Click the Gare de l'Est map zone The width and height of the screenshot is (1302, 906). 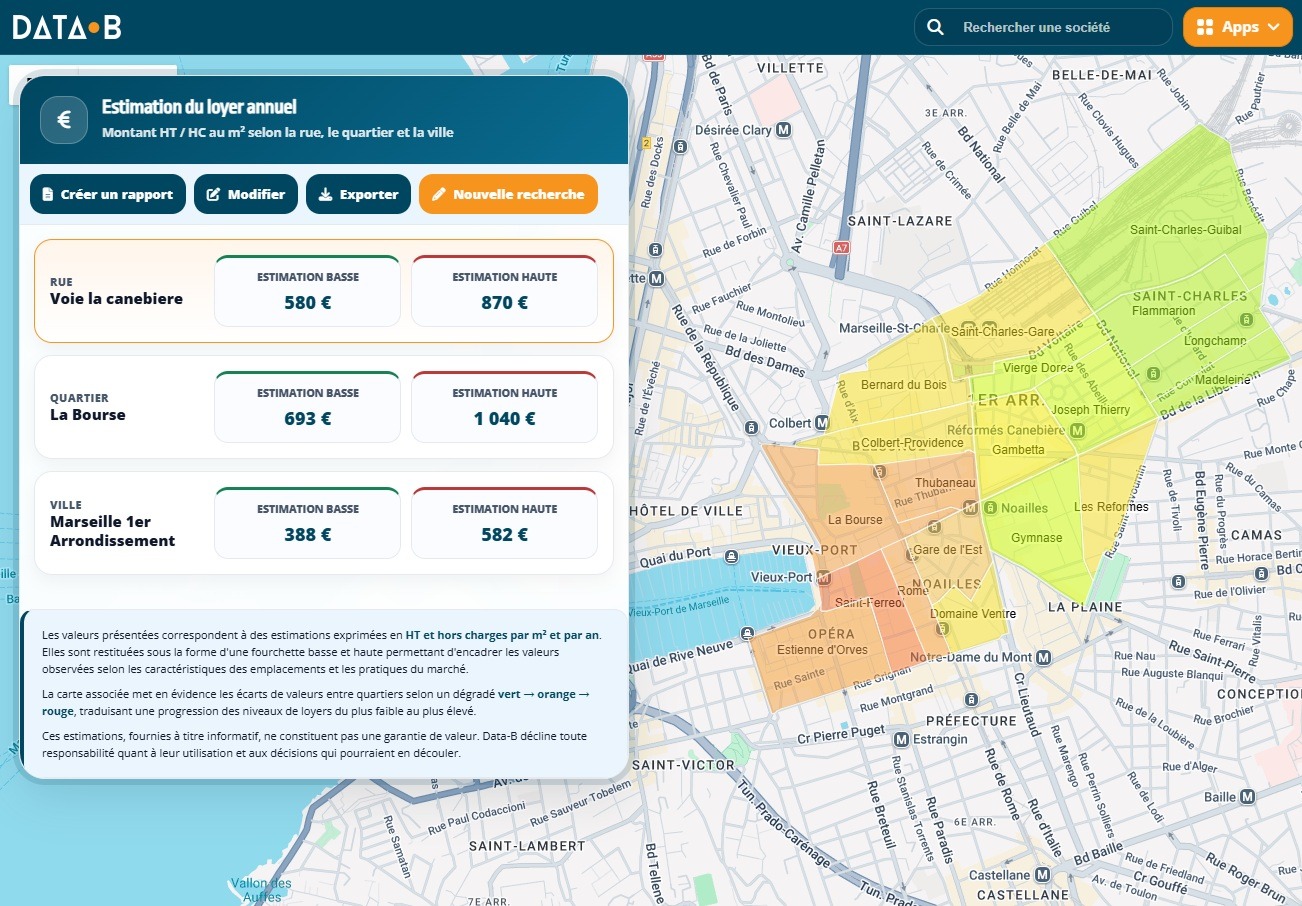click(x=948, y=550)
